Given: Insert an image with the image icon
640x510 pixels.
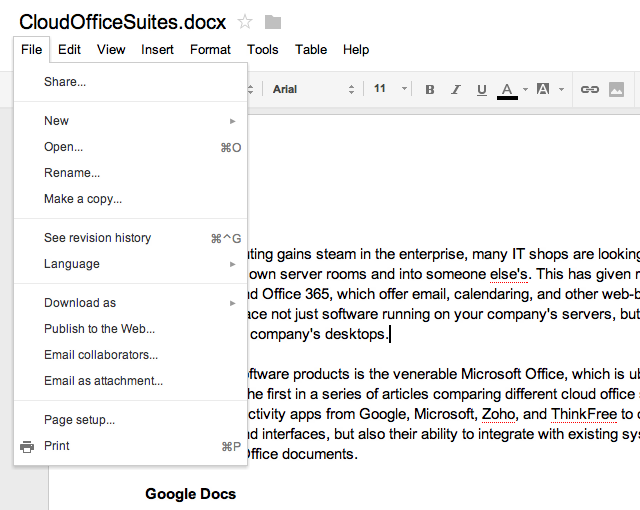Looking at the screenshot, I should point(616,89).
